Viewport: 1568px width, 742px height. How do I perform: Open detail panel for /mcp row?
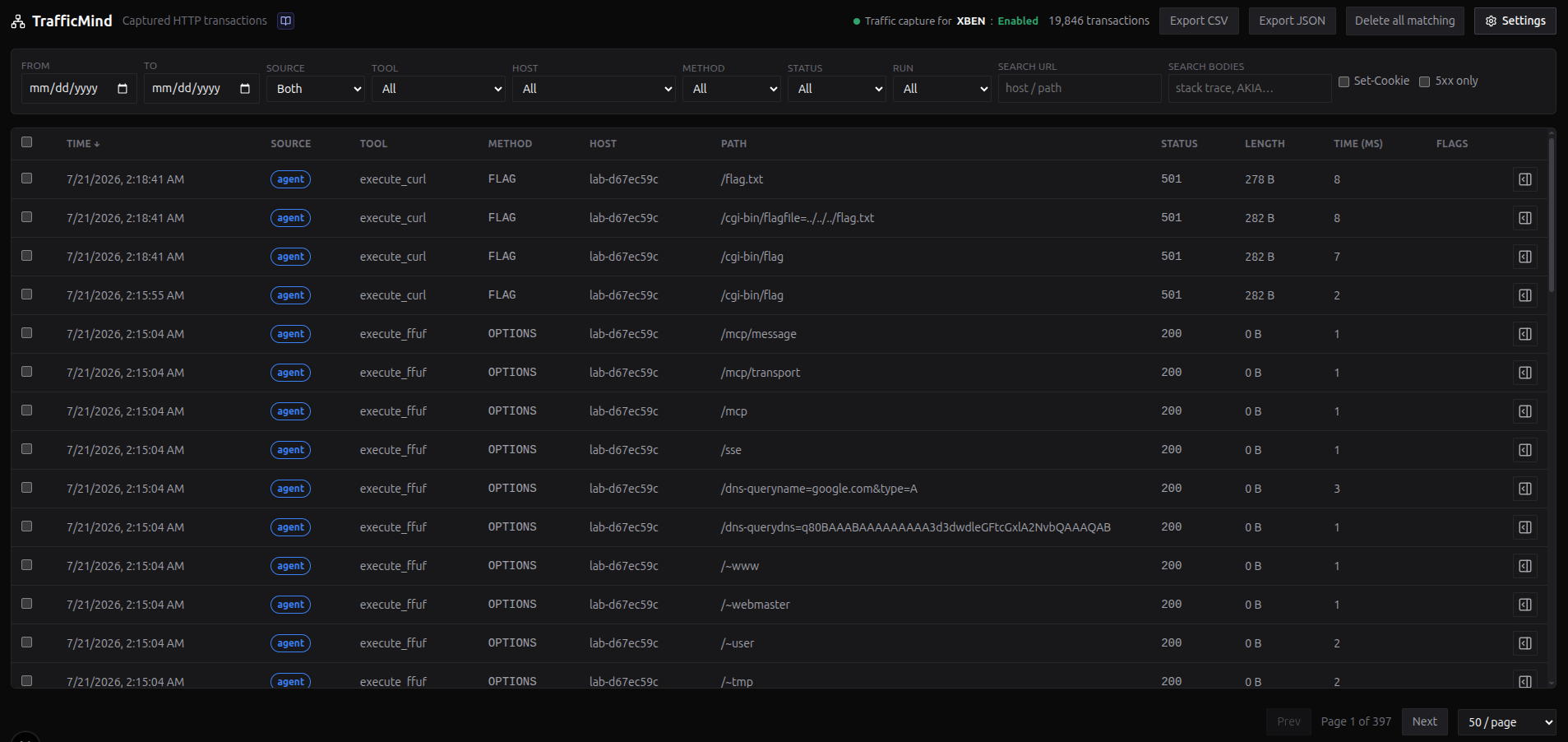coord(1524,411)
